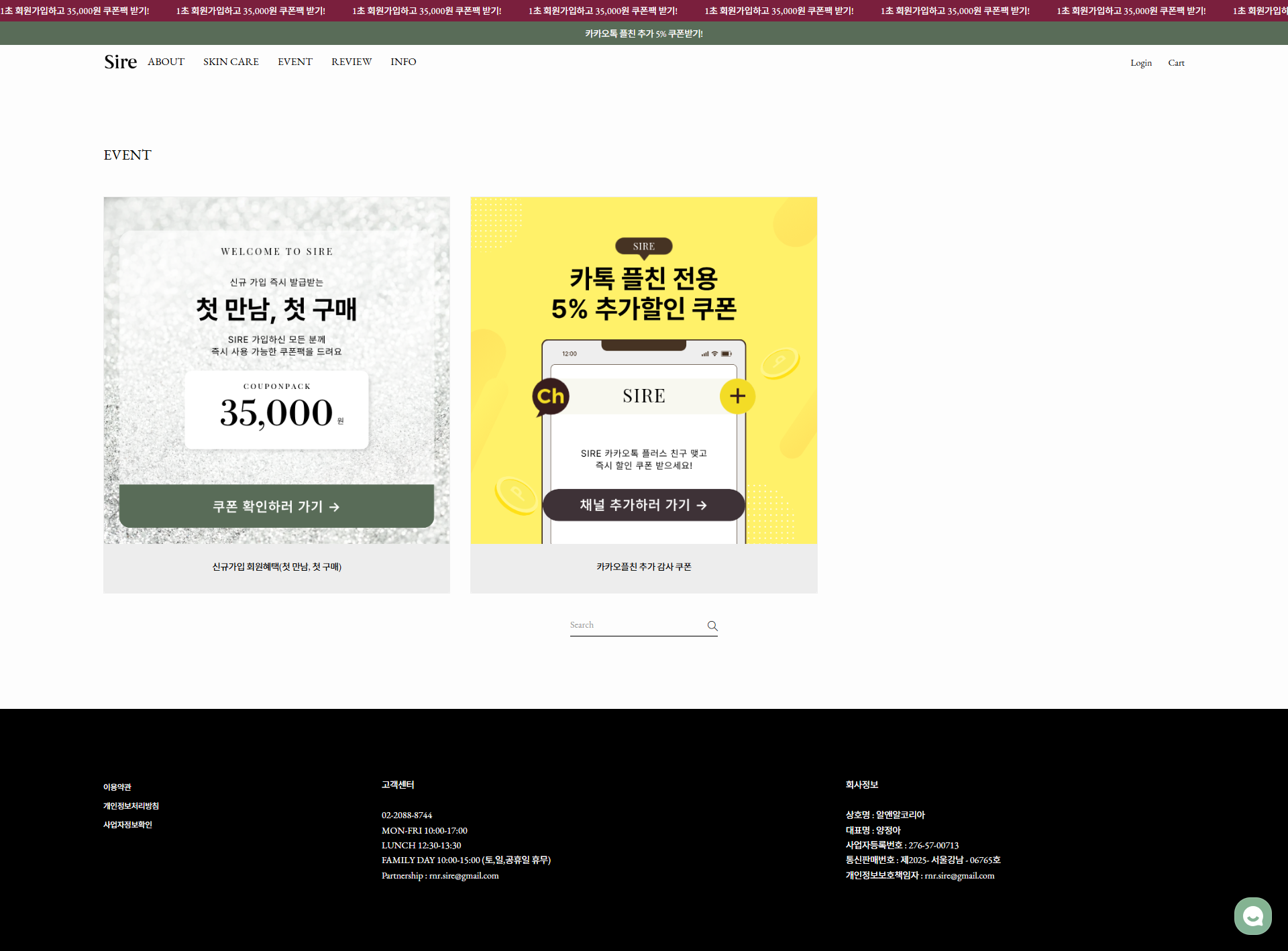Click the search magnifier icon
Viewport: 1288px width, 951px height.
712,626
